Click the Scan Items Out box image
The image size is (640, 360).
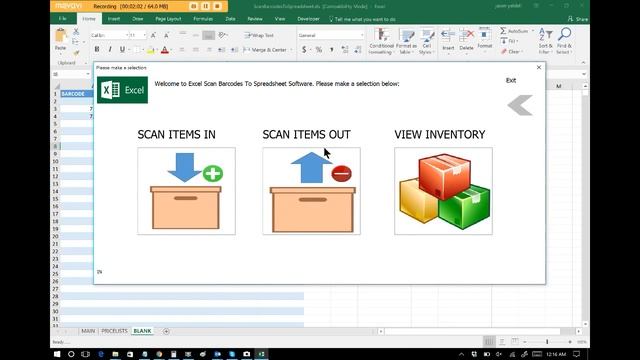[311, 191]
